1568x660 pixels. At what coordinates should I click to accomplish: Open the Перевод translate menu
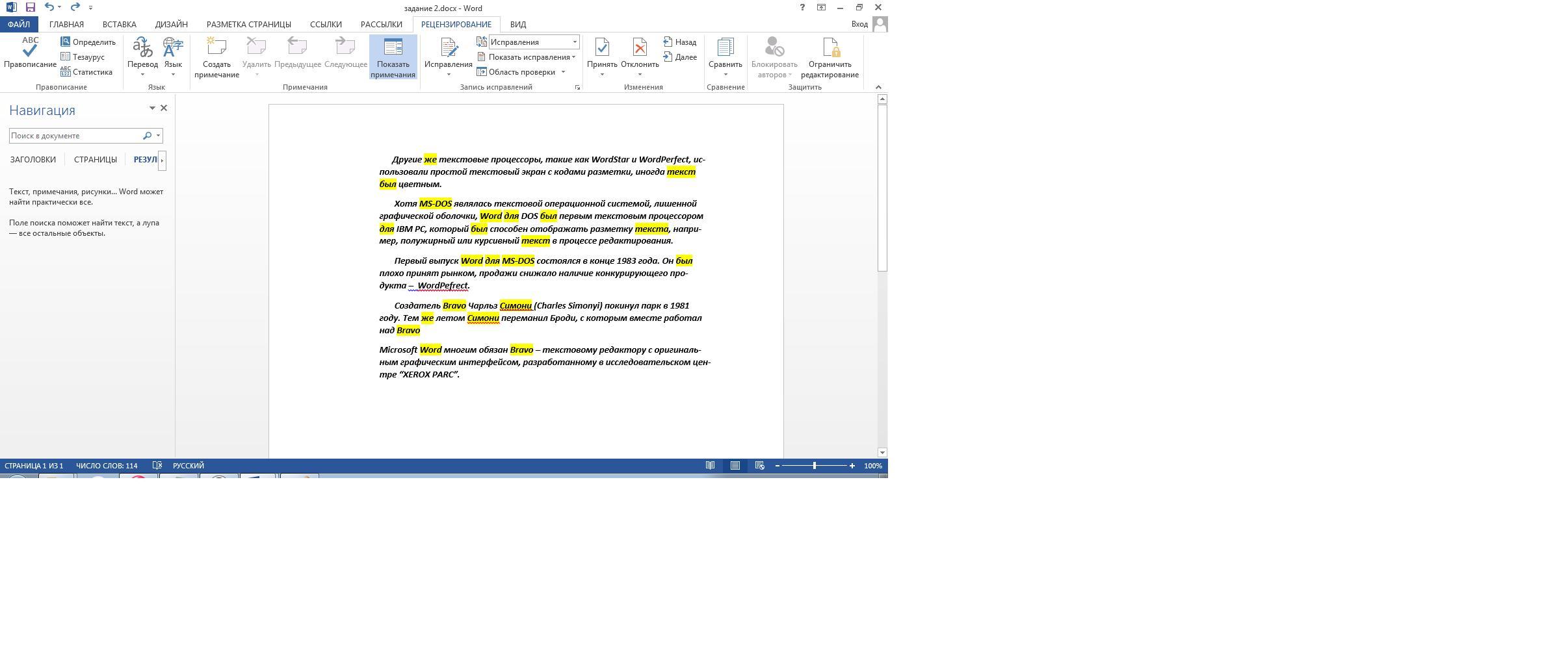(x=142, y=57)
